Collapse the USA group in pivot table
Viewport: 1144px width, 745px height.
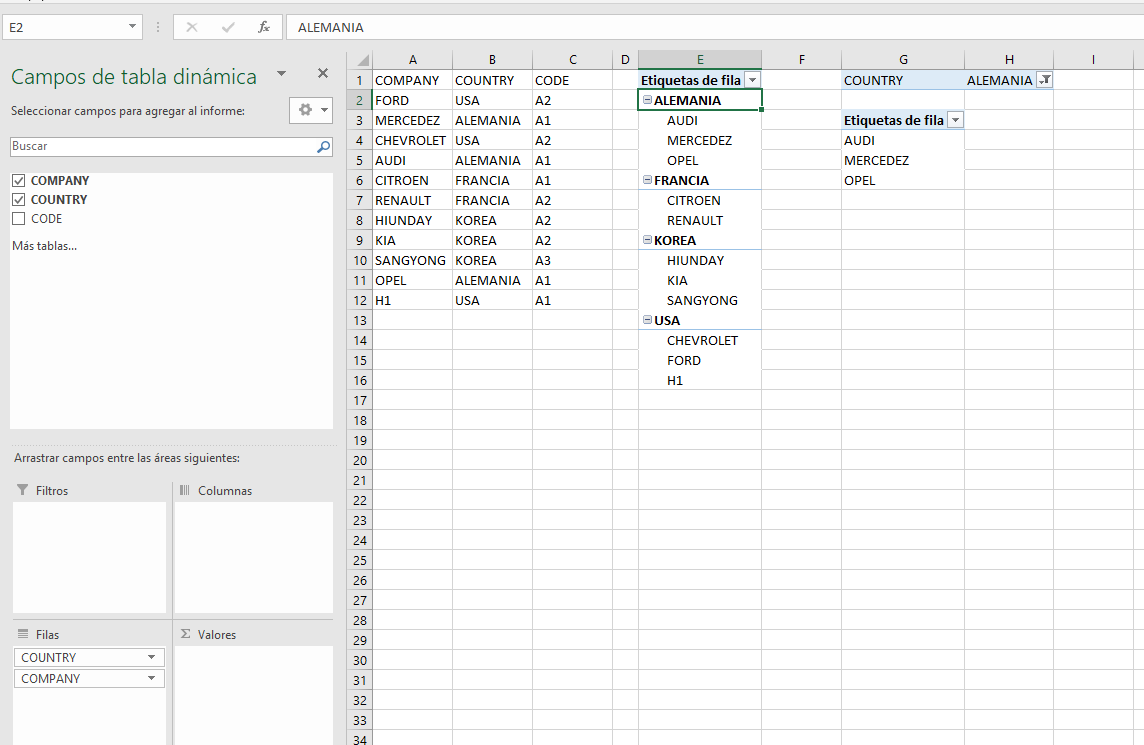pos(647,320)
